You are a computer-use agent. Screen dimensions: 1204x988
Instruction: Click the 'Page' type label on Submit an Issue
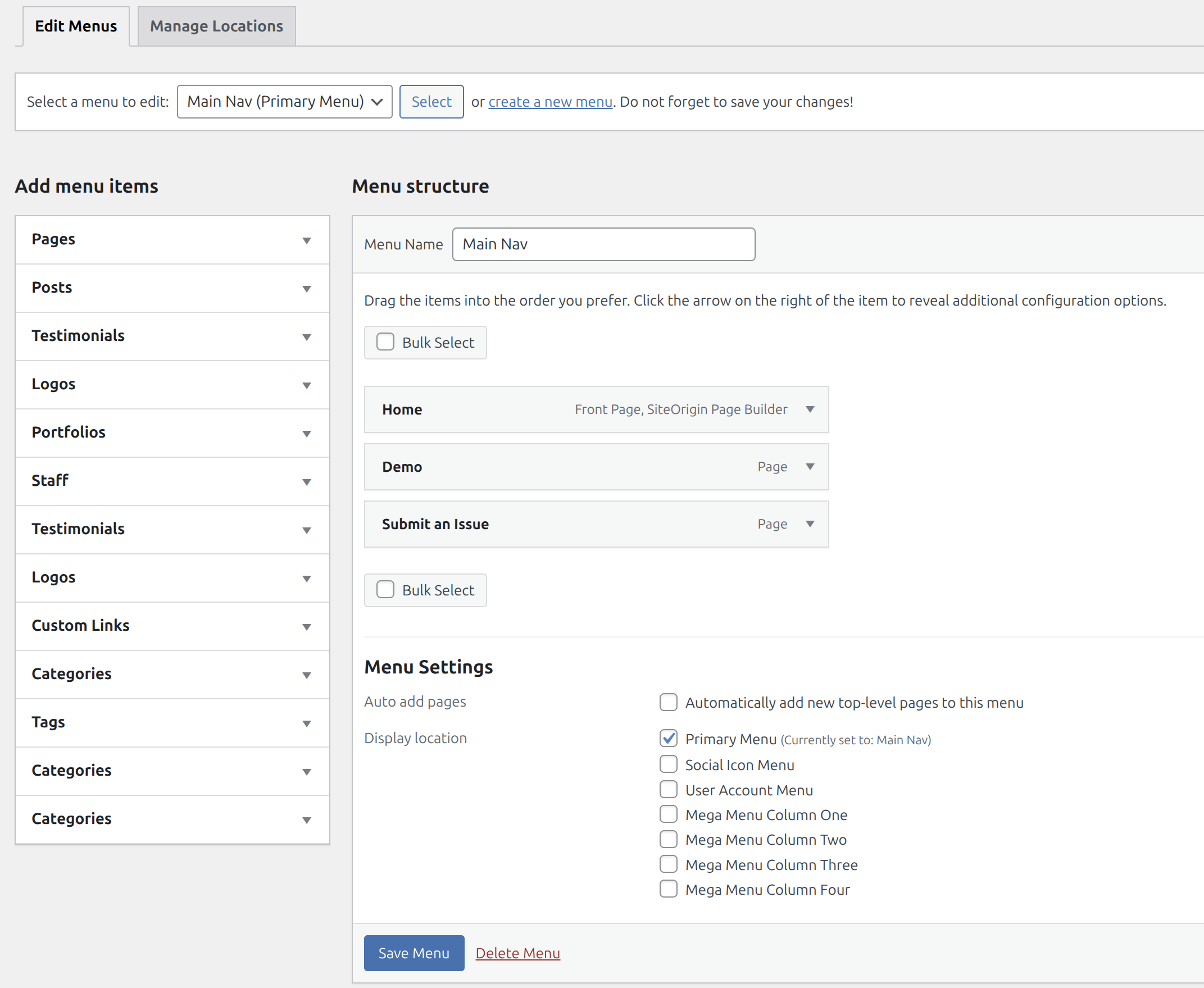772,523
